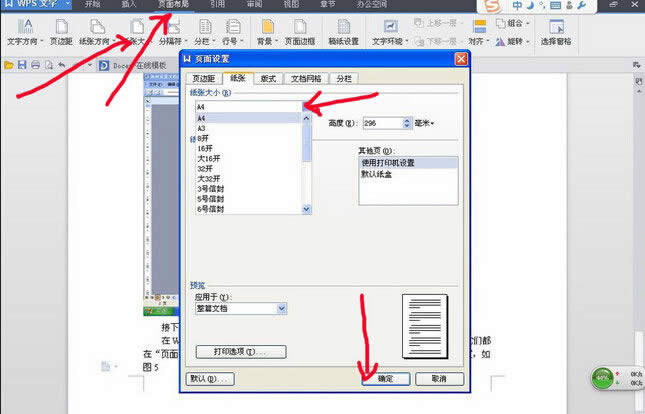Click the Sogou S input method logo
Viewport: 645px width, 414px height.
tap(492, 6)
